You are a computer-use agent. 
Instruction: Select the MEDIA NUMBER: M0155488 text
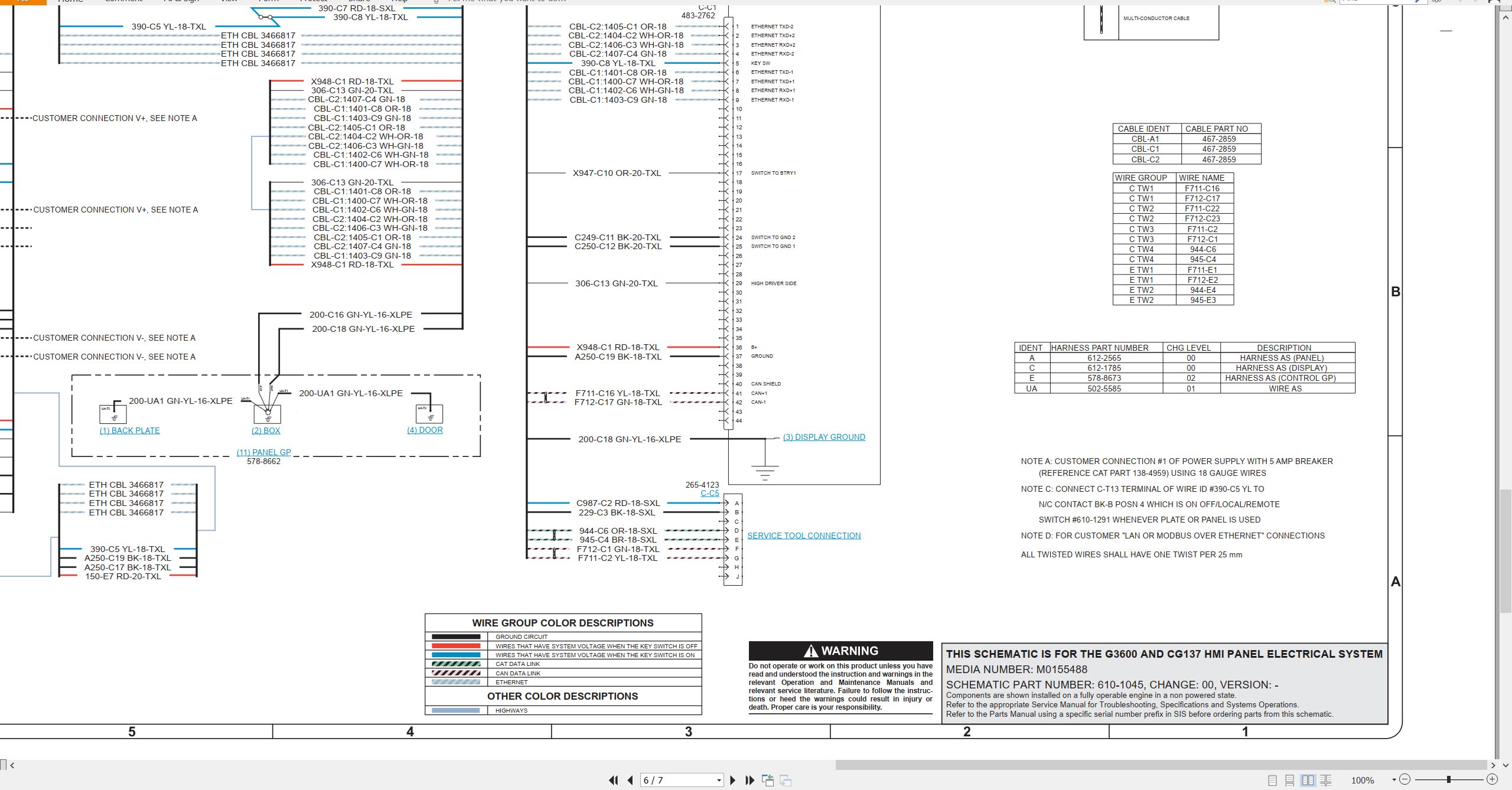(x=1016, y=670)
